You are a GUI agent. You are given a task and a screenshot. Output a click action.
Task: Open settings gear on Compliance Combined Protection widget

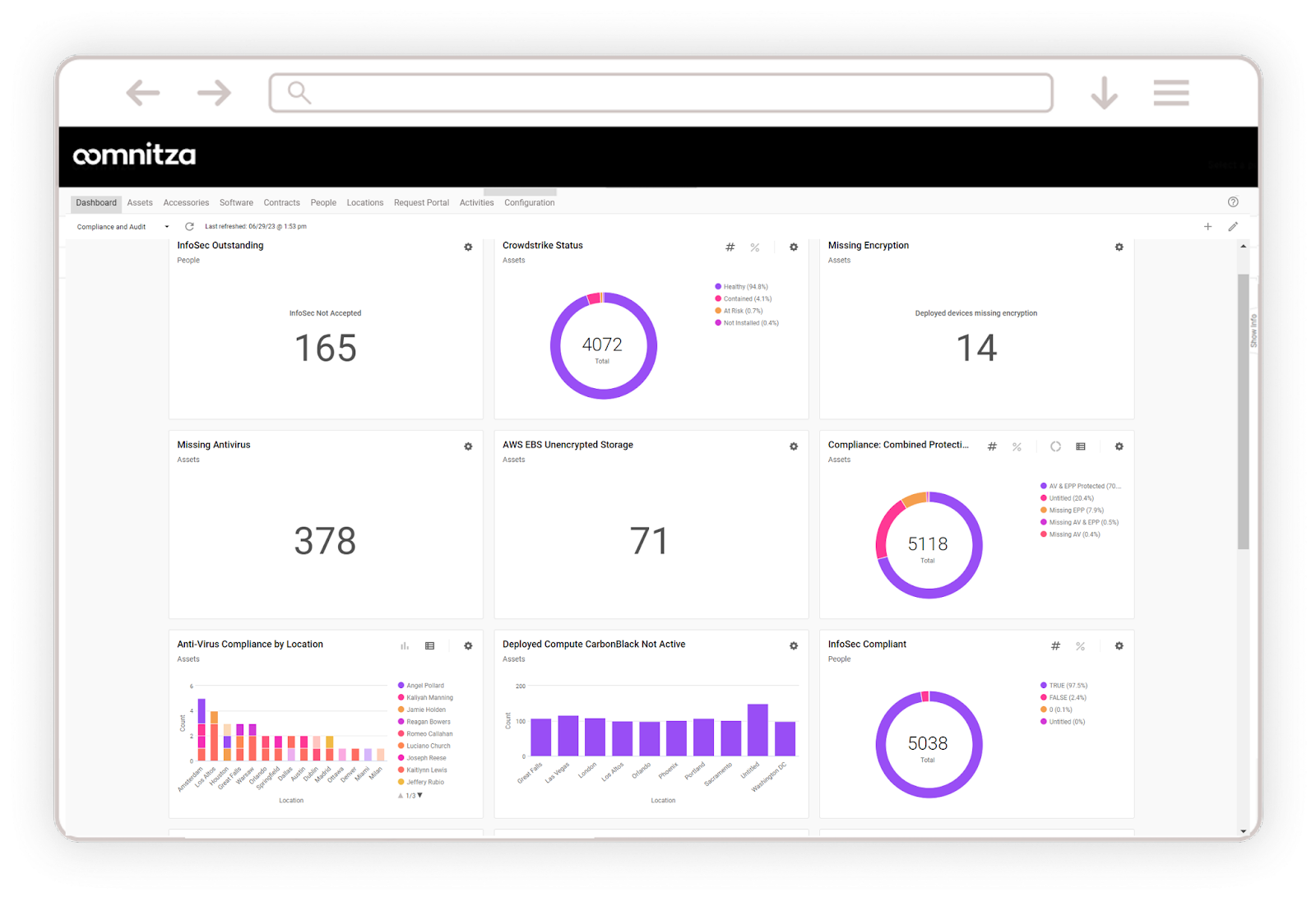point(1119,446)
